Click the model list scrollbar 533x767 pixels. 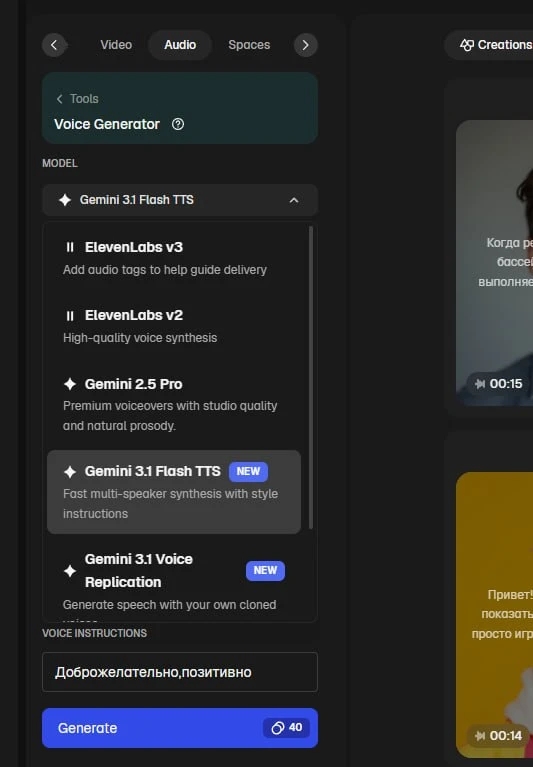311,377
